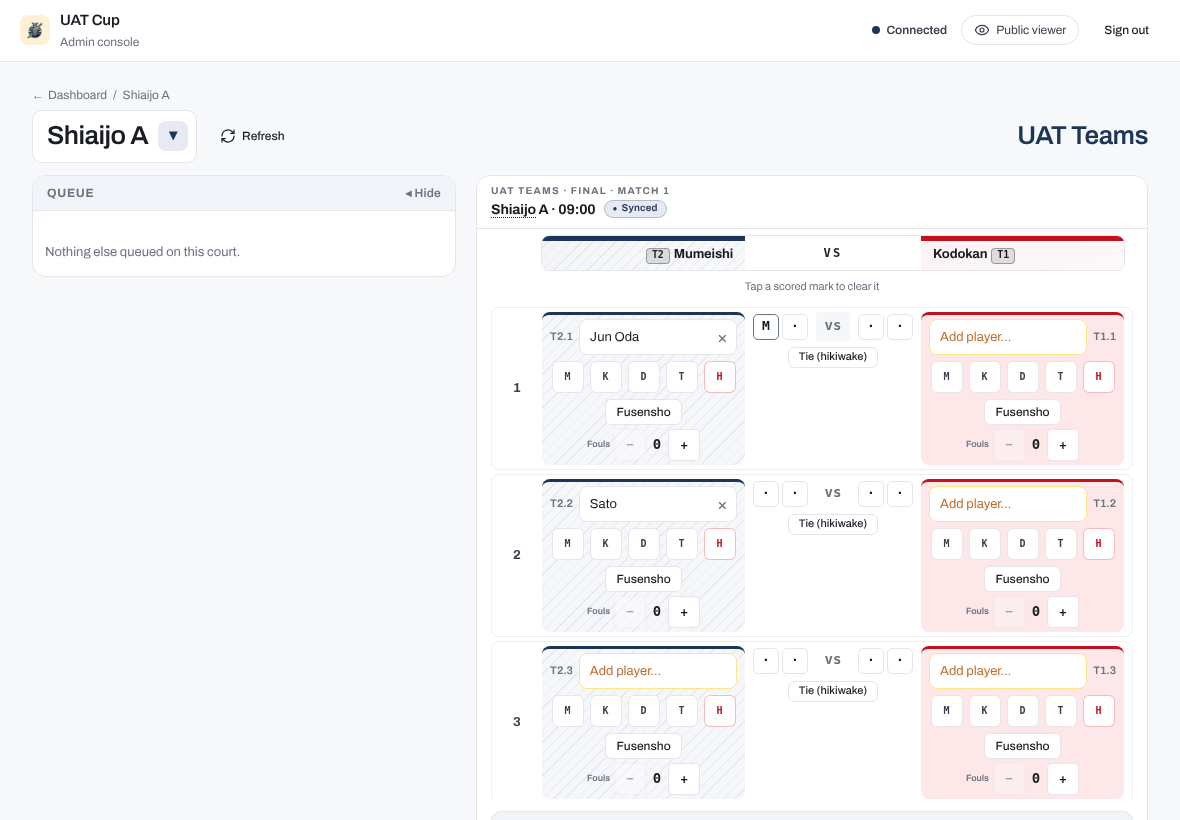Screen dimensions: 1180x820
Task: Add player in the T1.2 field
Action: pos(1007,504)
